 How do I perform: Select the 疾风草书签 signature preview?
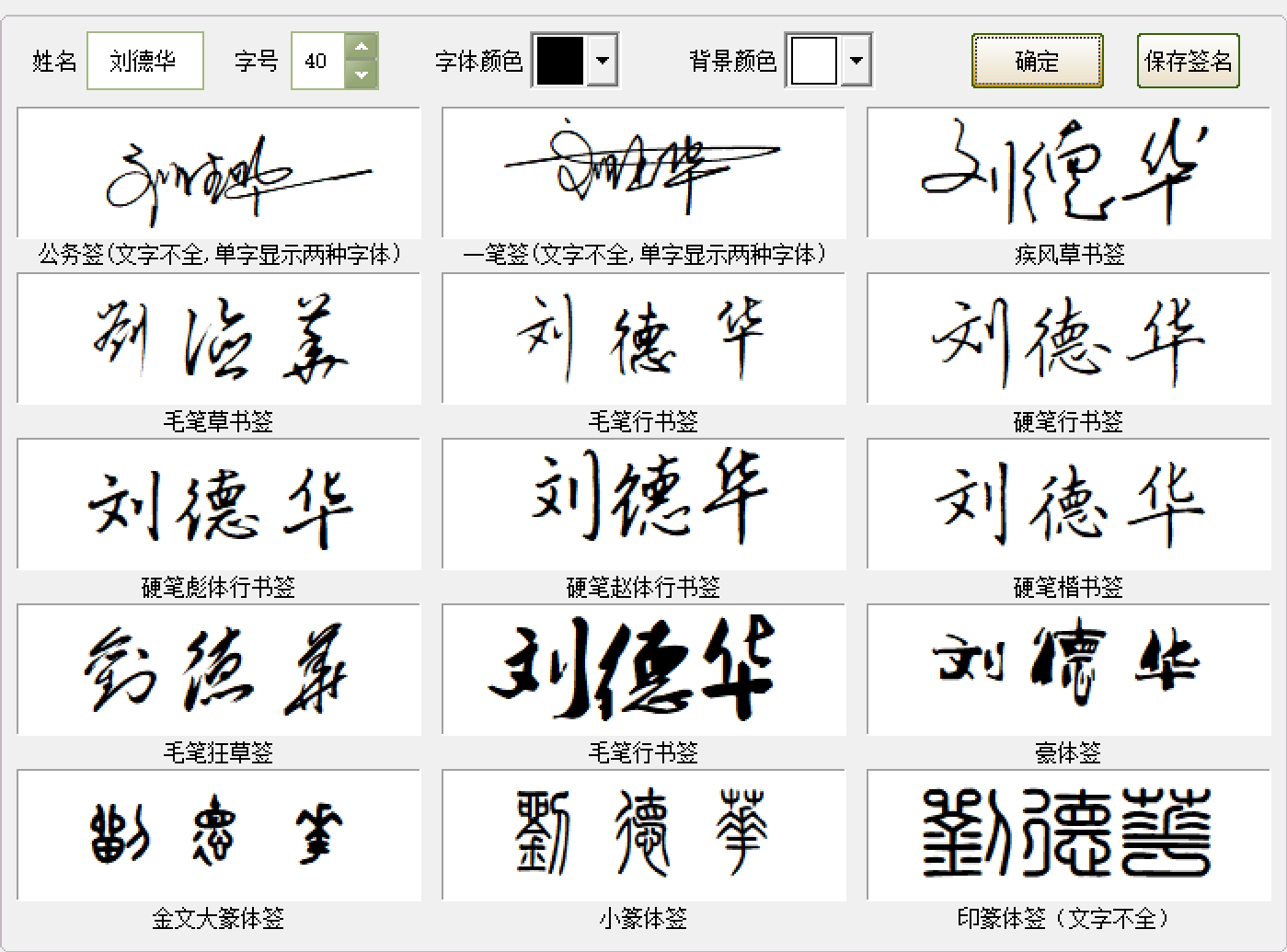1069,173
